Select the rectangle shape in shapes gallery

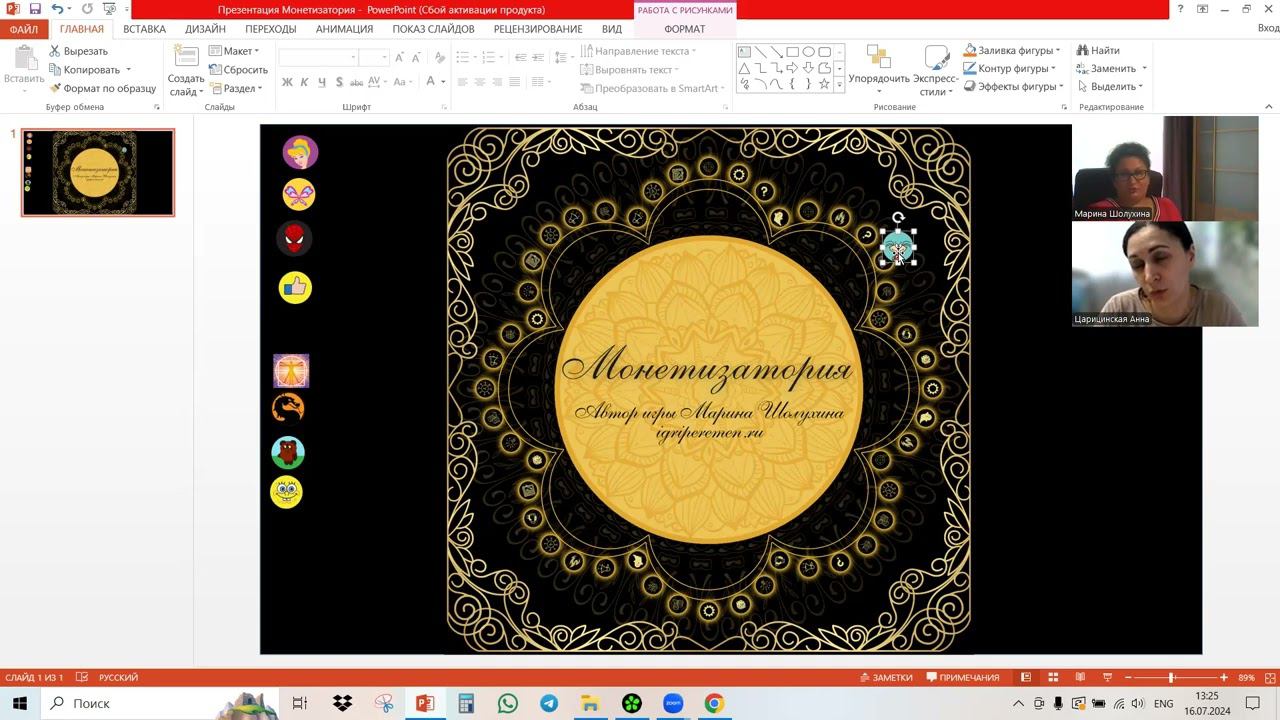pyautogui.click(x=792, y=52)
